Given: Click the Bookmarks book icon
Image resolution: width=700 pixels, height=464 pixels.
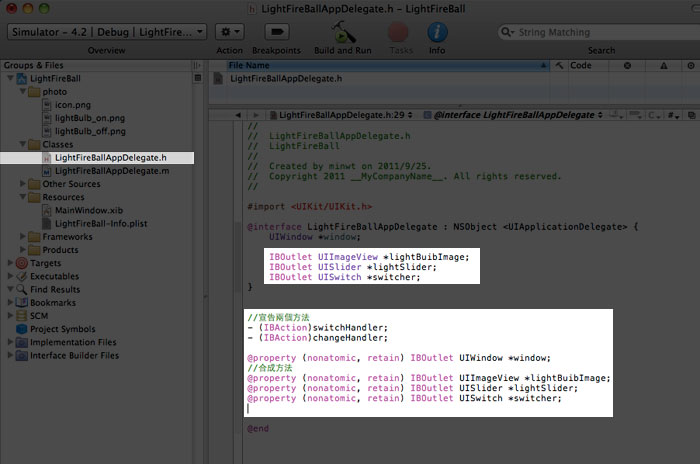Looking at the screenshot, I should coord(21,302).
